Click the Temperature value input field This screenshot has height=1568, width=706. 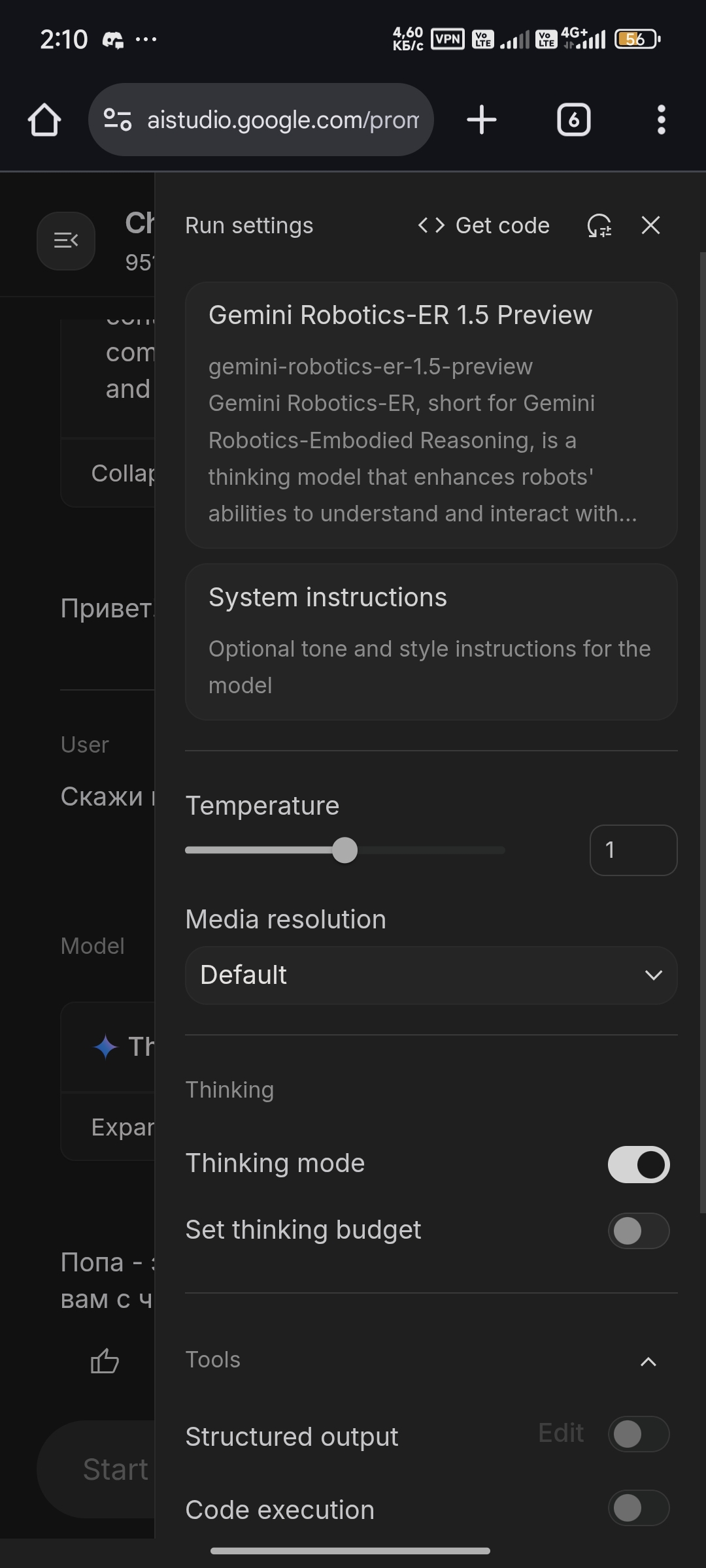(x=633, y=850)
